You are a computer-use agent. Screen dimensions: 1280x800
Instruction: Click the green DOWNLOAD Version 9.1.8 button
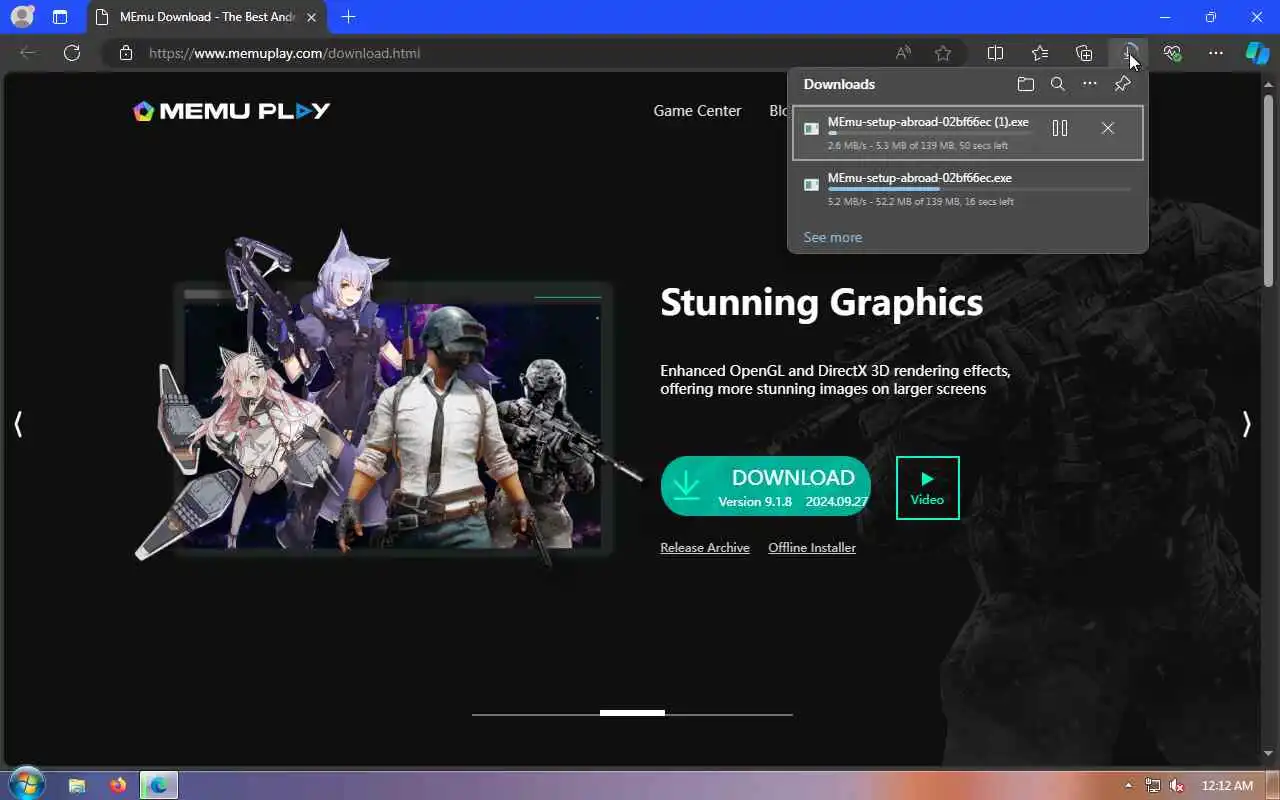click(766, 486)
